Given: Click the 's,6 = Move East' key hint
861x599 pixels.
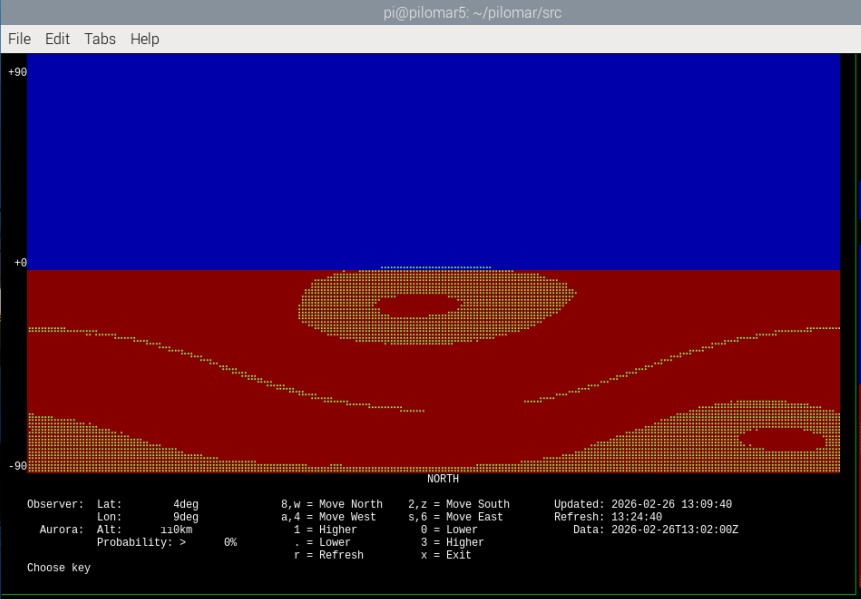Looking at the screenshot, I should coord(455,517).
